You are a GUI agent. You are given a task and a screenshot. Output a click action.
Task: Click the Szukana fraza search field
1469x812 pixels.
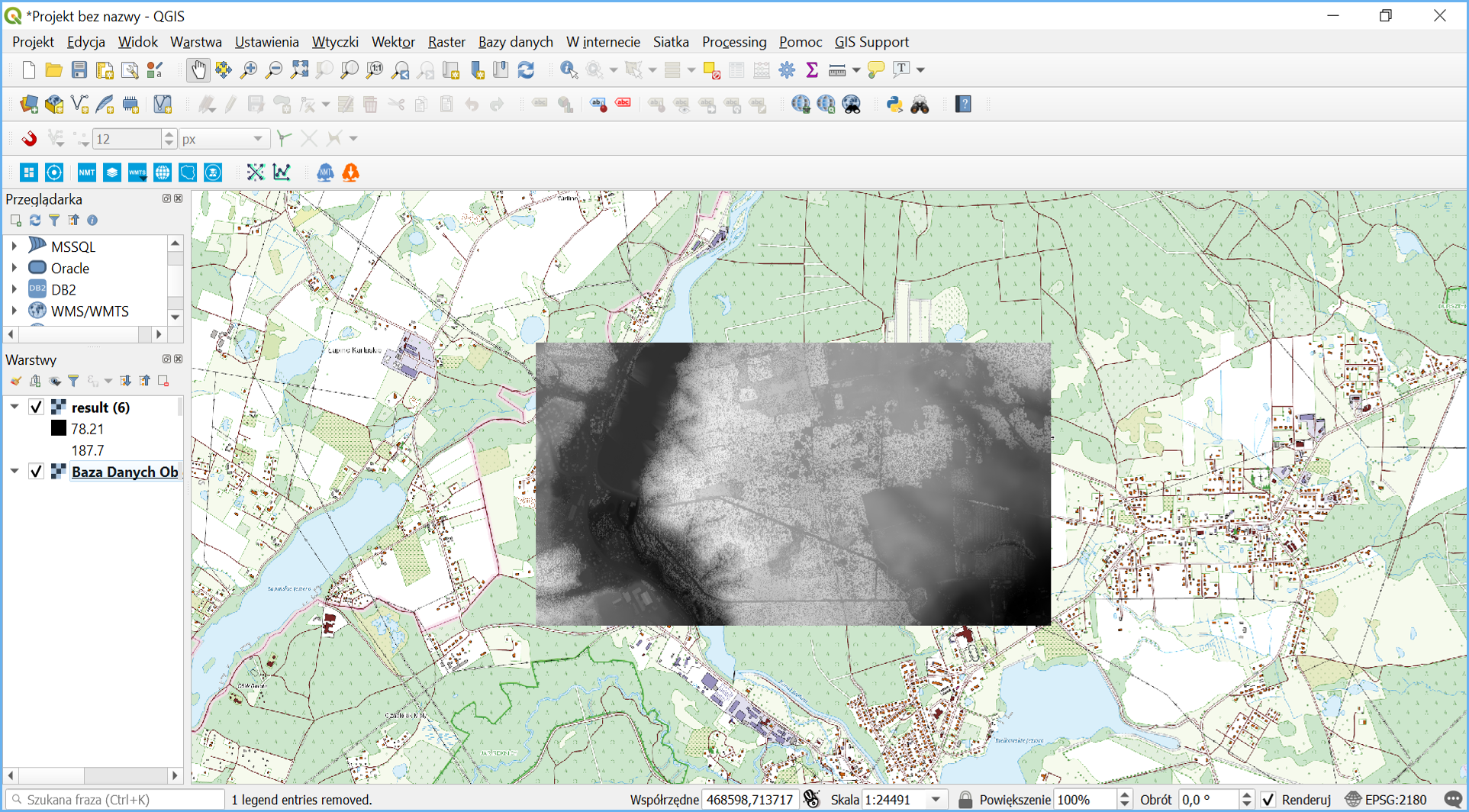(x=114, y=800)
